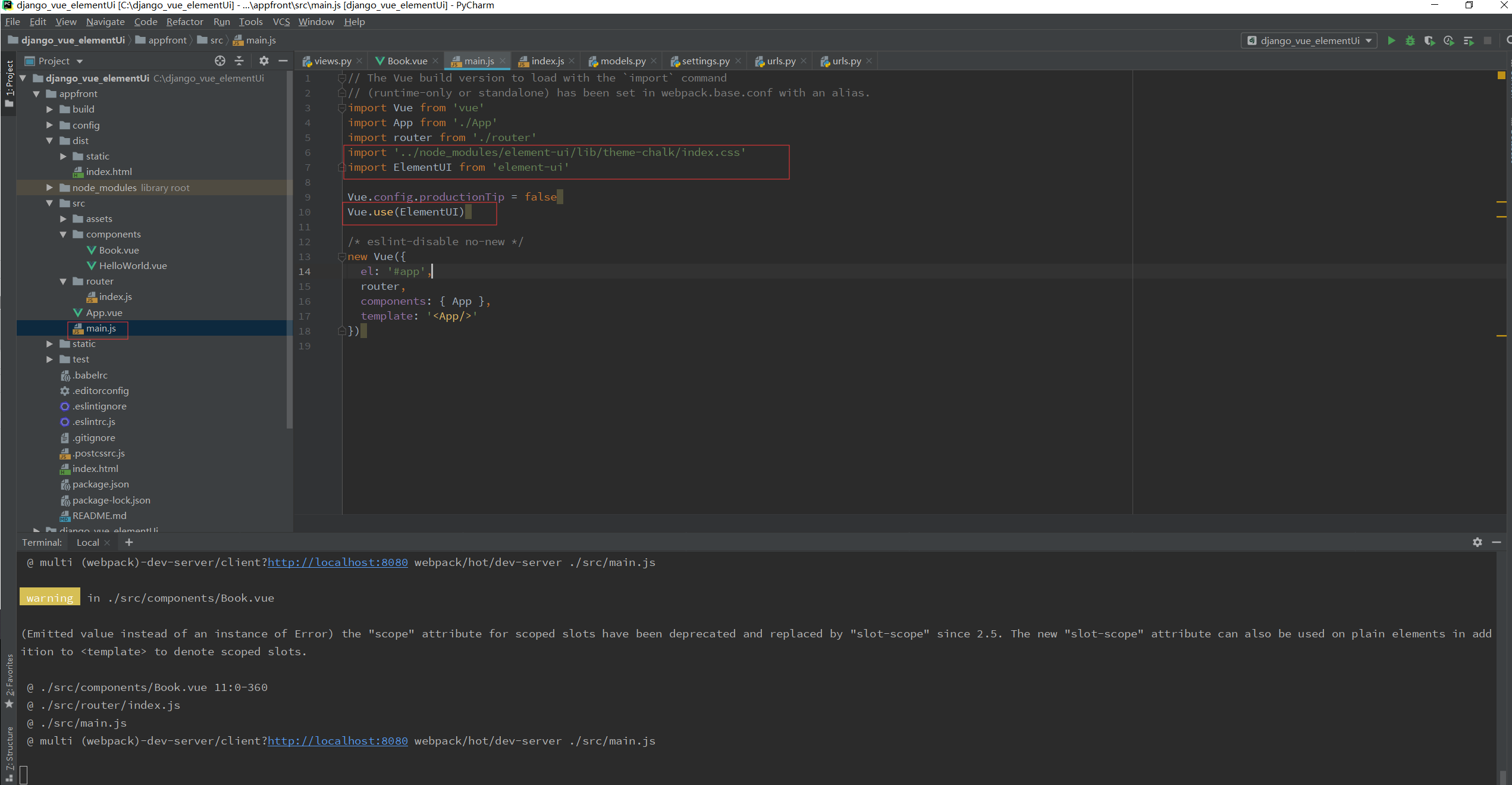Open the File menu
Image resolution: width=1512 pixels, height=785 pixels.
point(12,21)
